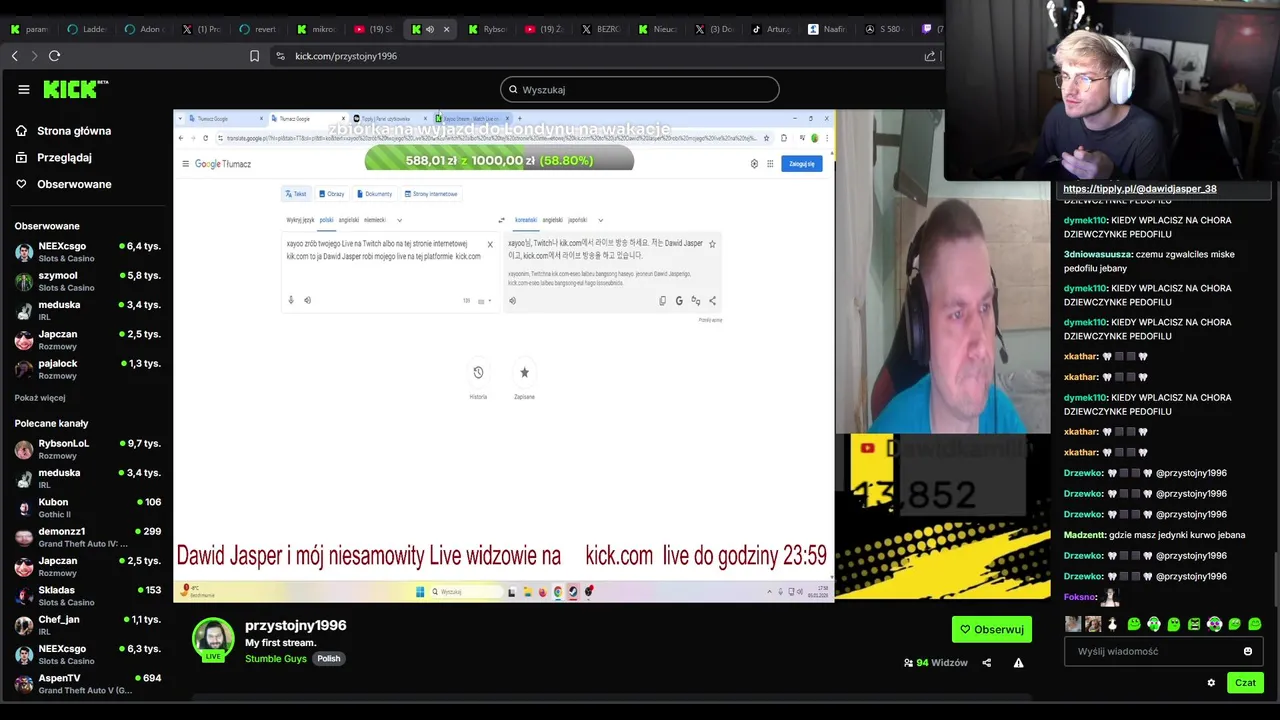The height and width of the screenshot is (720, 1280).
Task: Select Dokumenty tab in streamed Translate
Action: click(x=374, y=194)
